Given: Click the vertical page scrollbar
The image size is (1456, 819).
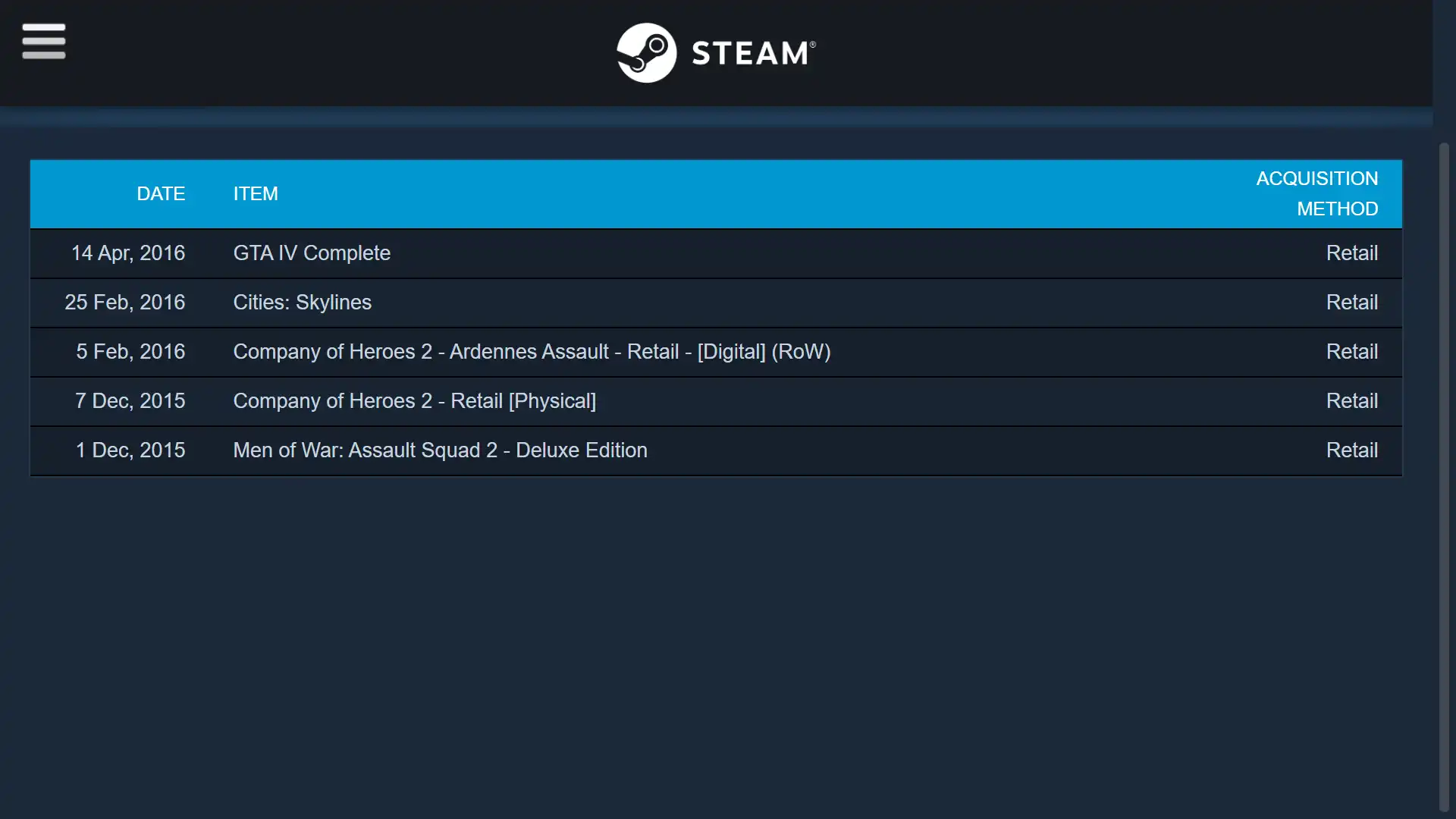Looking at the screenshot, I should (1444, 478).
